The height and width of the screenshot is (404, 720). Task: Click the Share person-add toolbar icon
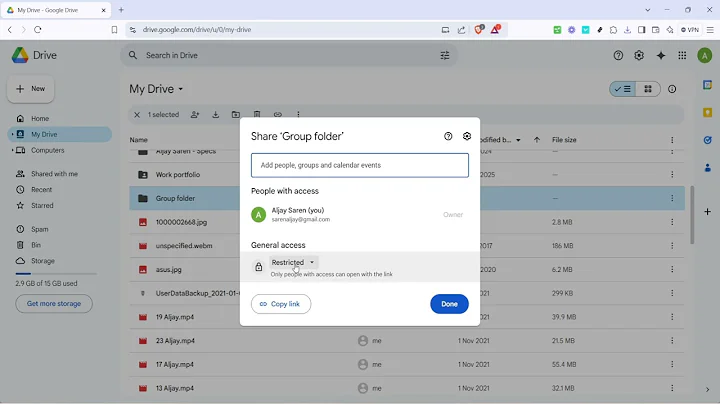click(195, 115)
